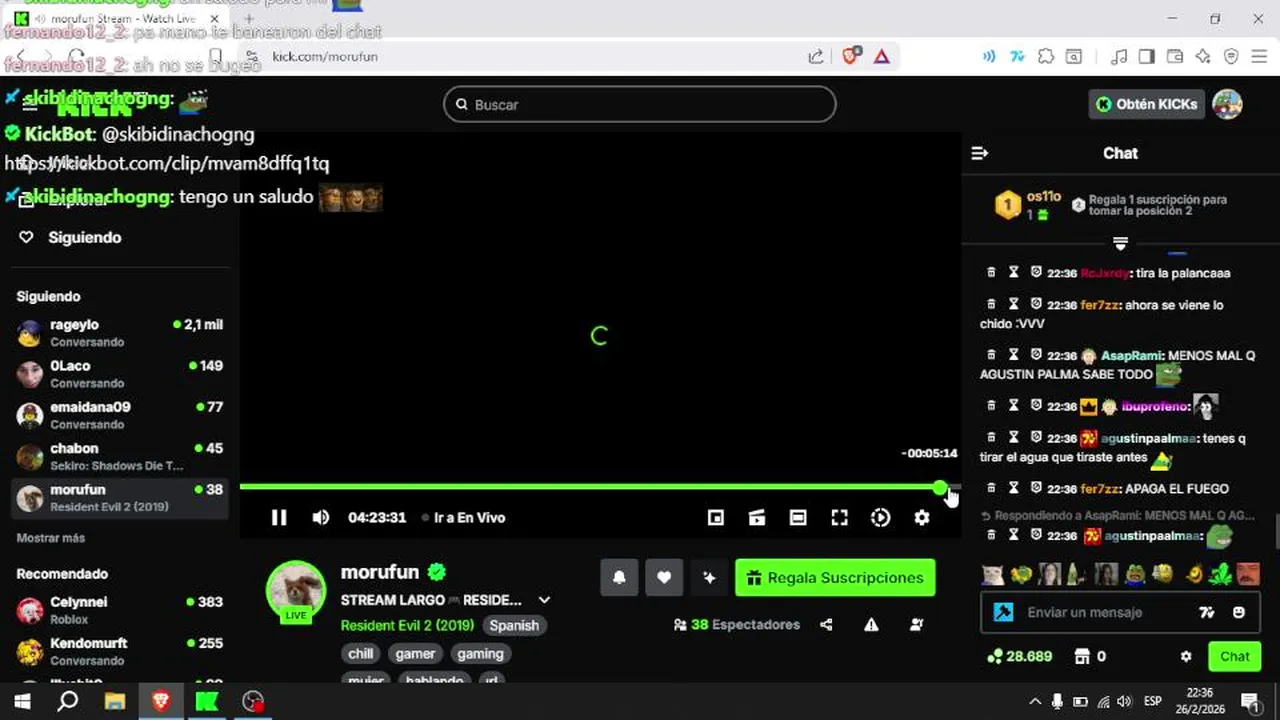Open the profile avatar menu

coord(1227,104)
